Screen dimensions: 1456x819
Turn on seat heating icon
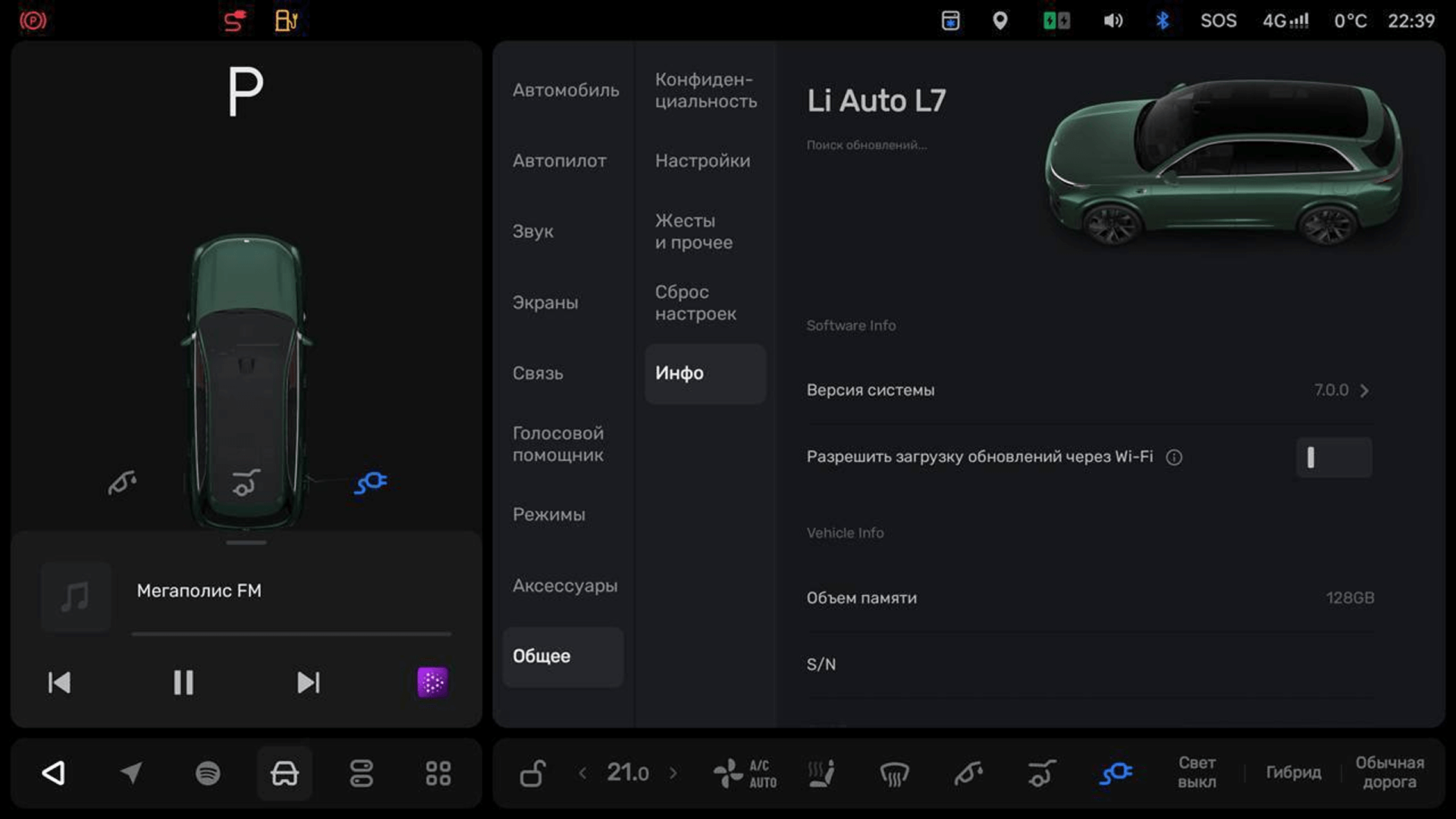(821, 773)
